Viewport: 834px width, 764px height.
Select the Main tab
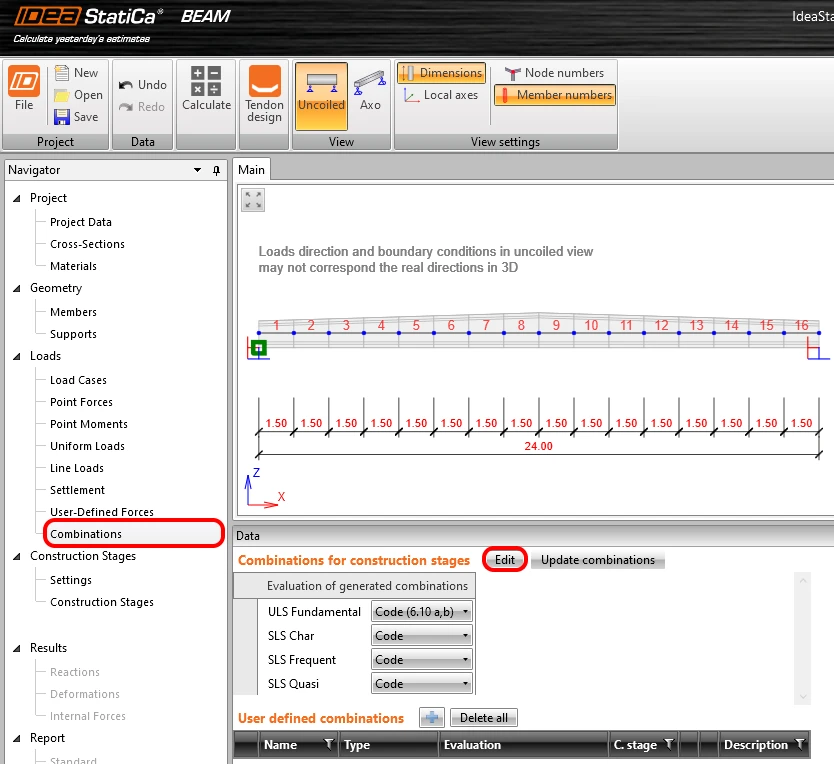pos(251,170)
